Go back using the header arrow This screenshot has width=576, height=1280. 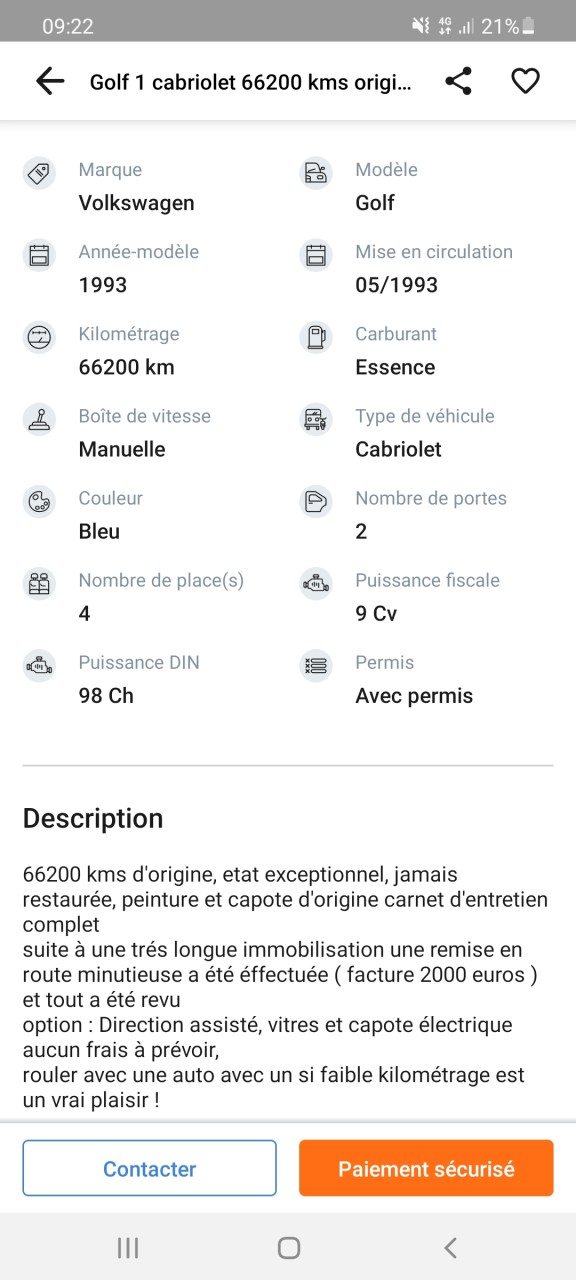pyautogui.click(x=50, y=82)
